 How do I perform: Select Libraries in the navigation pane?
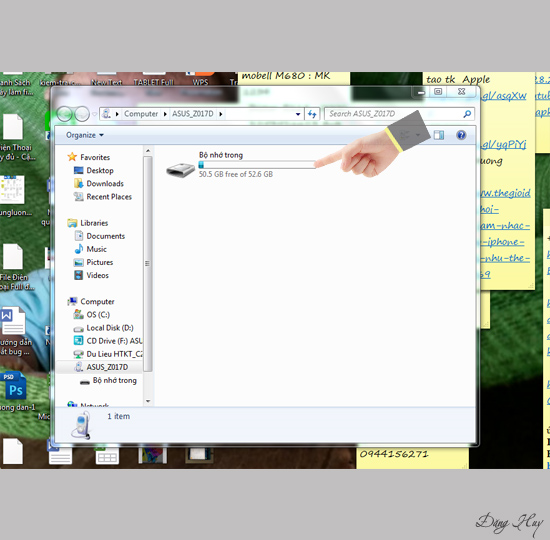(94, 223)
